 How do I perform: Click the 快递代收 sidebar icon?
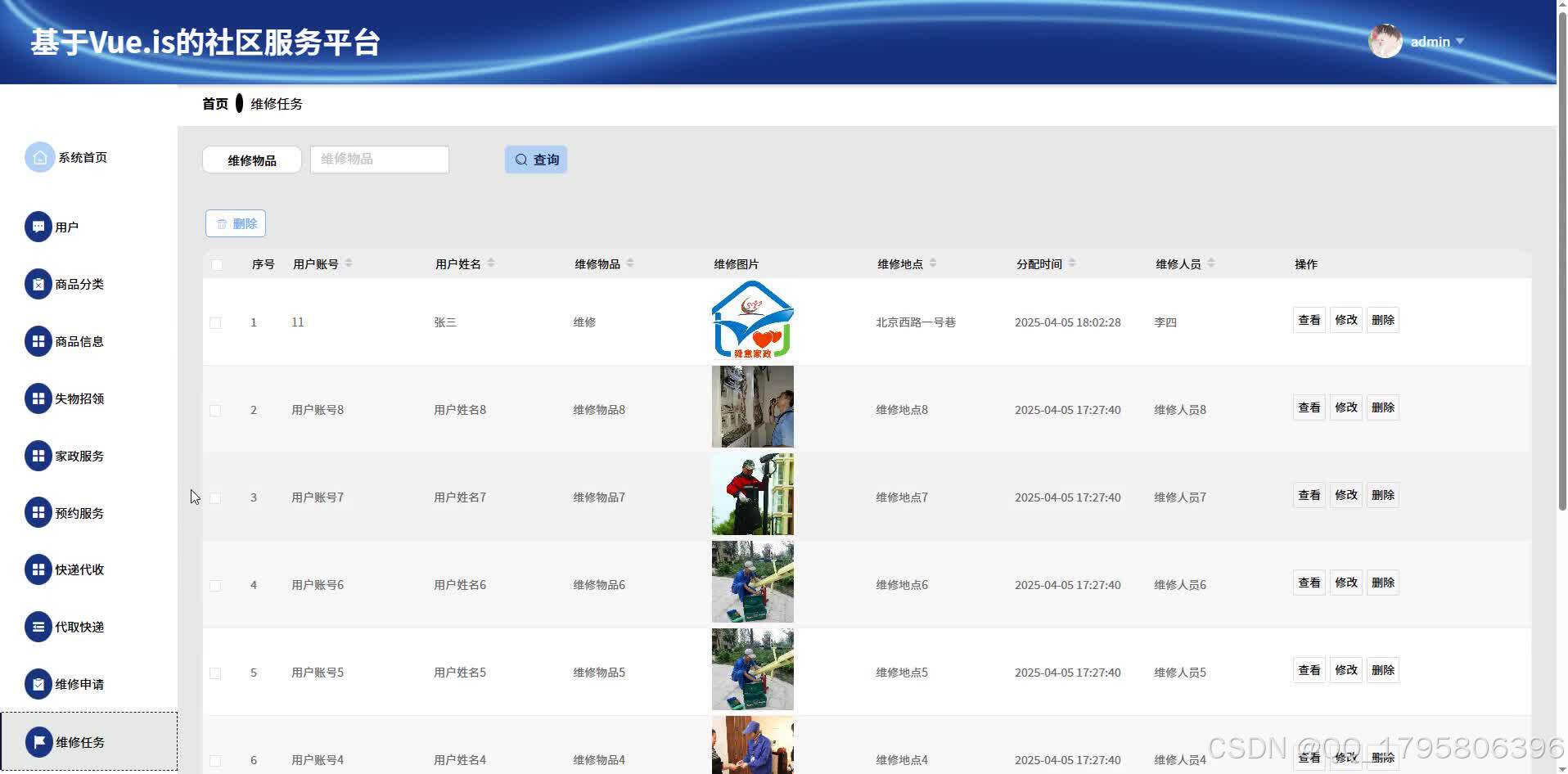[x=38, y=569]
